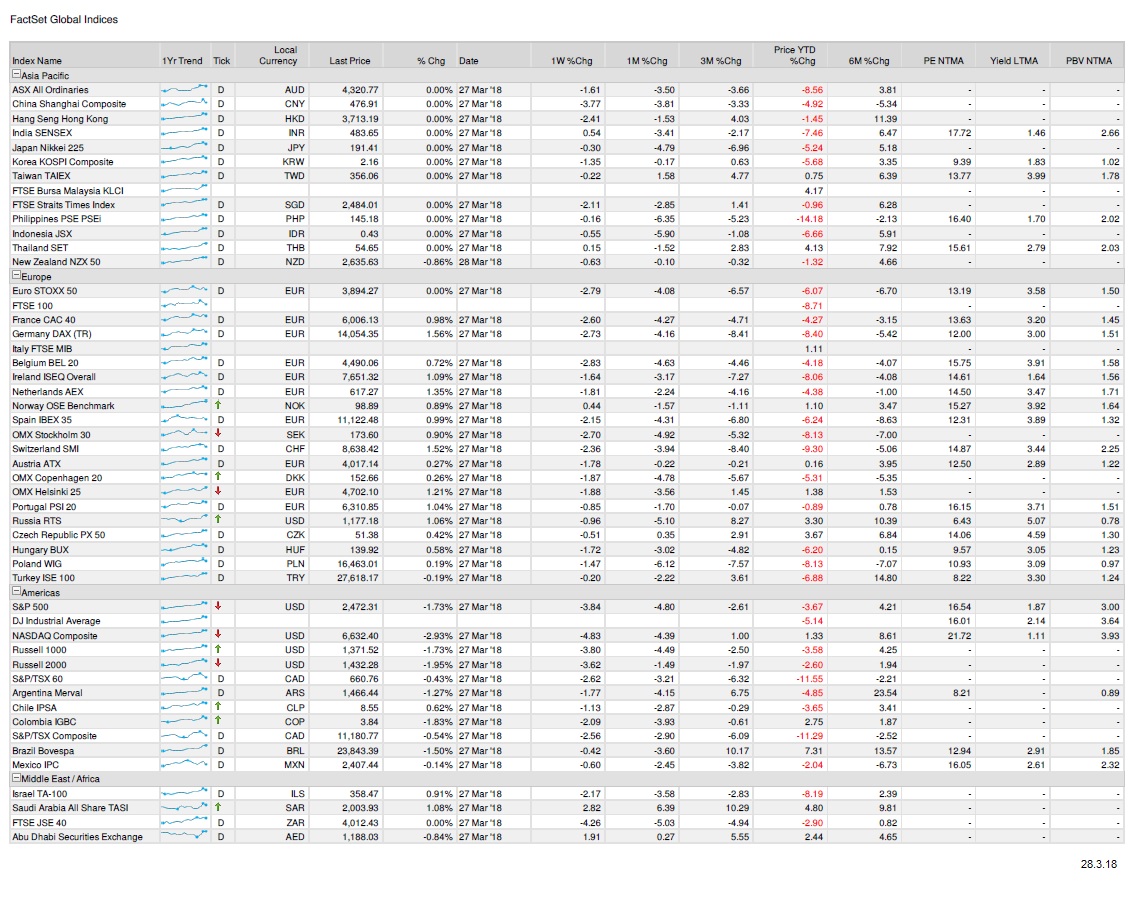This screenshot has height=914, width=1138.
Task: Click Philippines YTD value -14.18
Action: pos(810,219)
